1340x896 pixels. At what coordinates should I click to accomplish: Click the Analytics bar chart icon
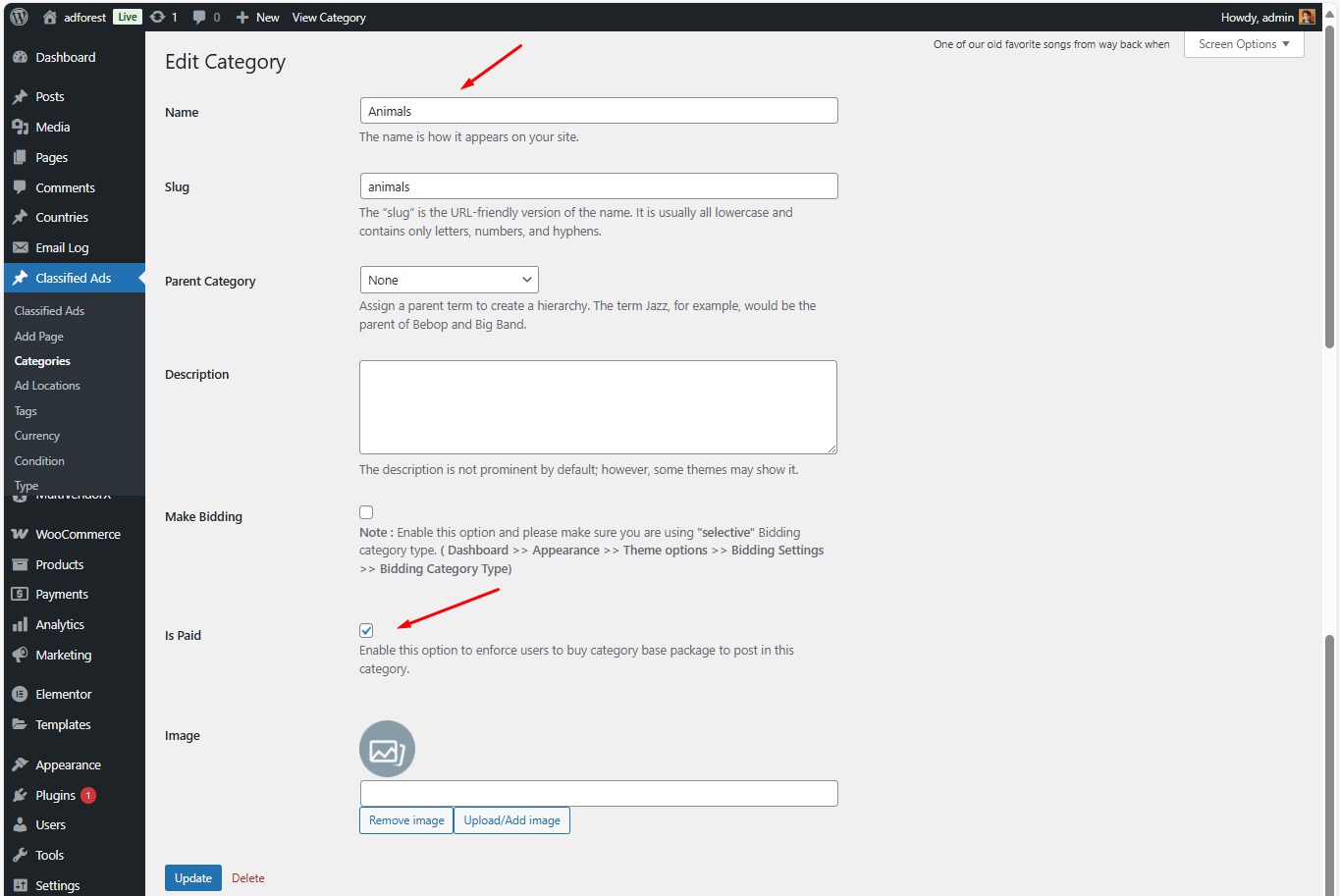(x=20, y=624)
